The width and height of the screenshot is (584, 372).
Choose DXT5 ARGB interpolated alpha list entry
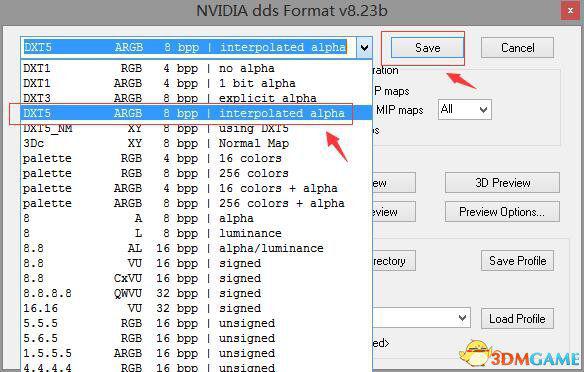[197, 113]
